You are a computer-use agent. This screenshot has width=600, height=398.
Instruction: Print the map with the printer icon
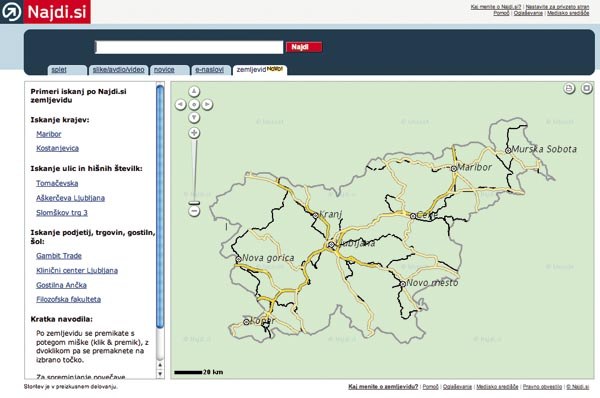click(x=569, y=88)
